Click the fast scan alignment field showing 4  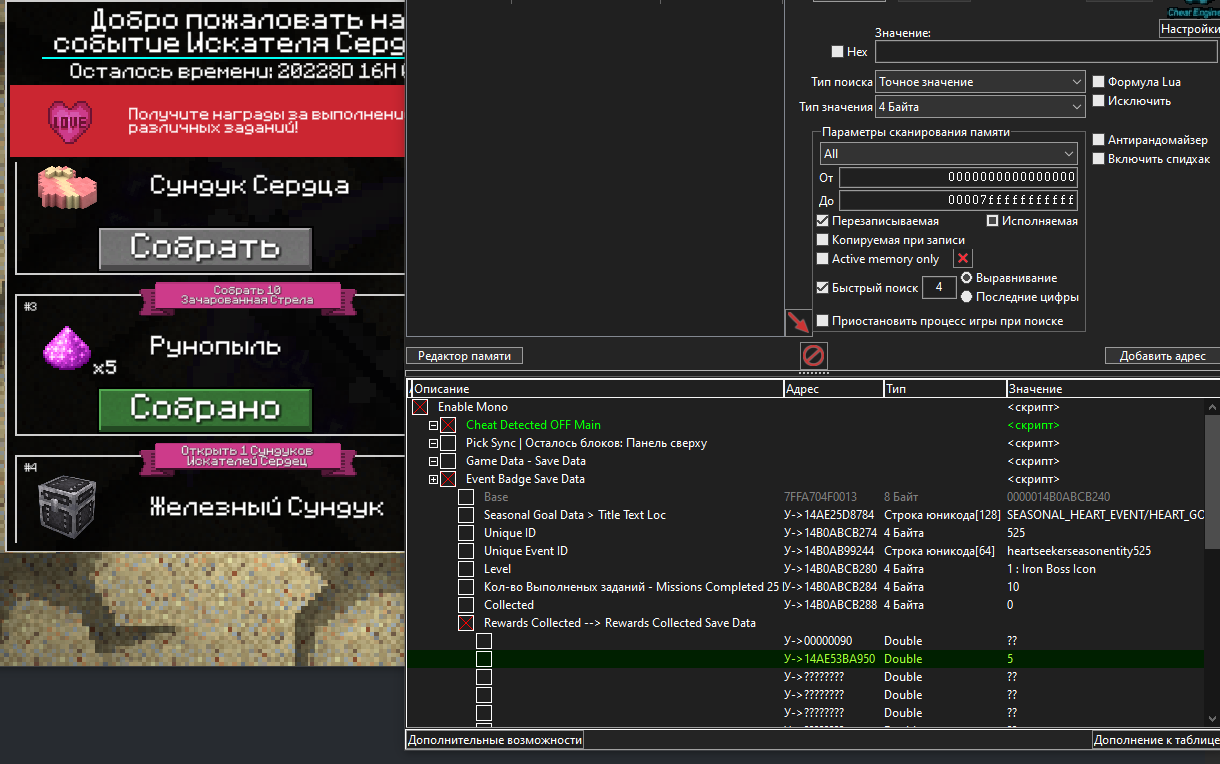click(x=939, y=288)
